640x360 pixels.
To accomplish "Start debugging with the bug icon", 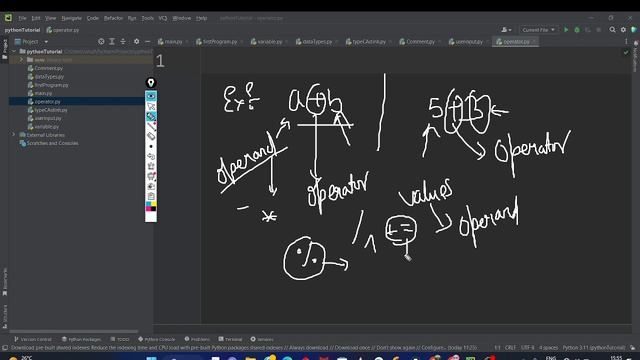I will (577, 30).
